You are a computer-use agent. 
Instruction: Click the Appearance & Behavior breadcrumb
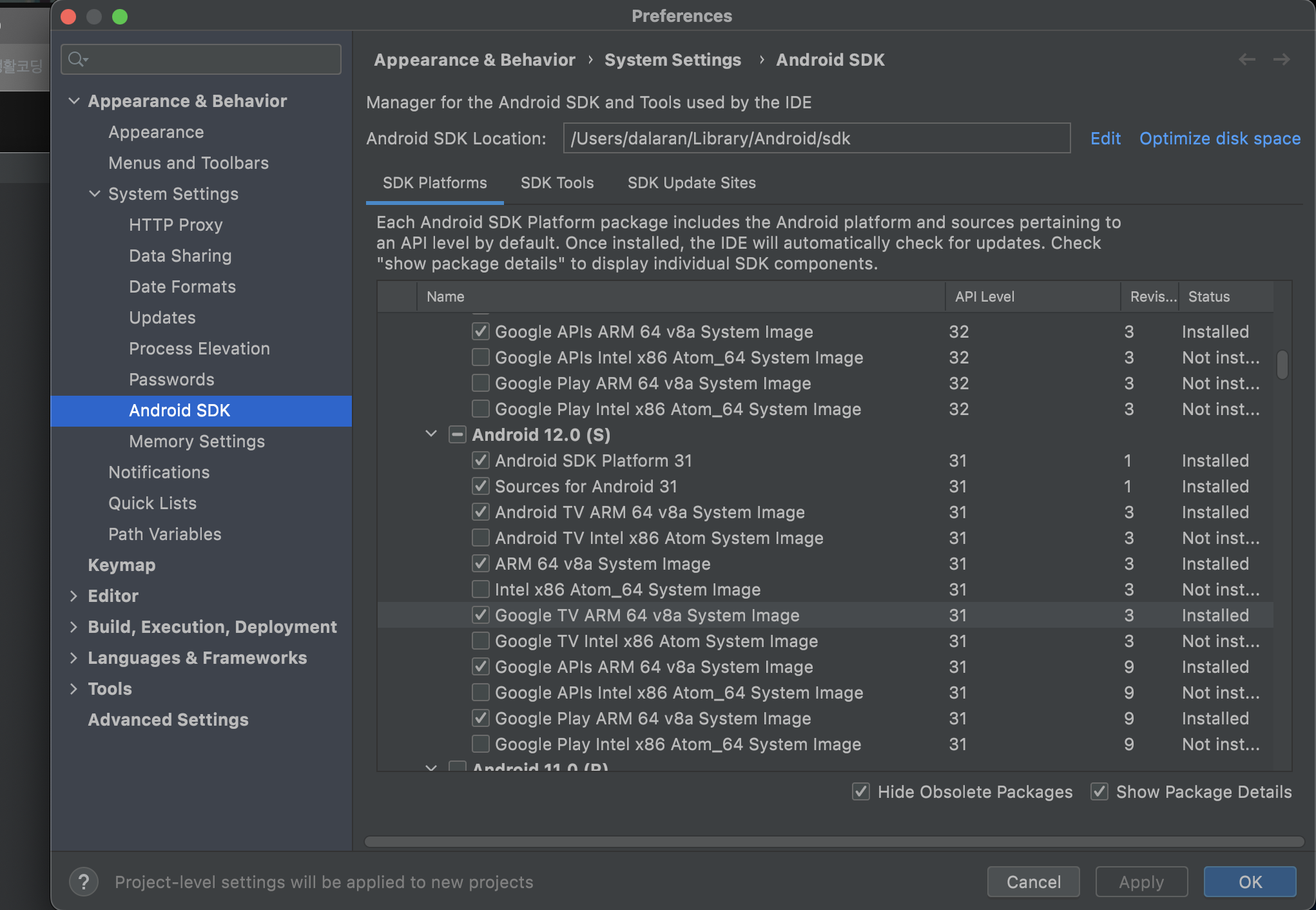(474, 59)
